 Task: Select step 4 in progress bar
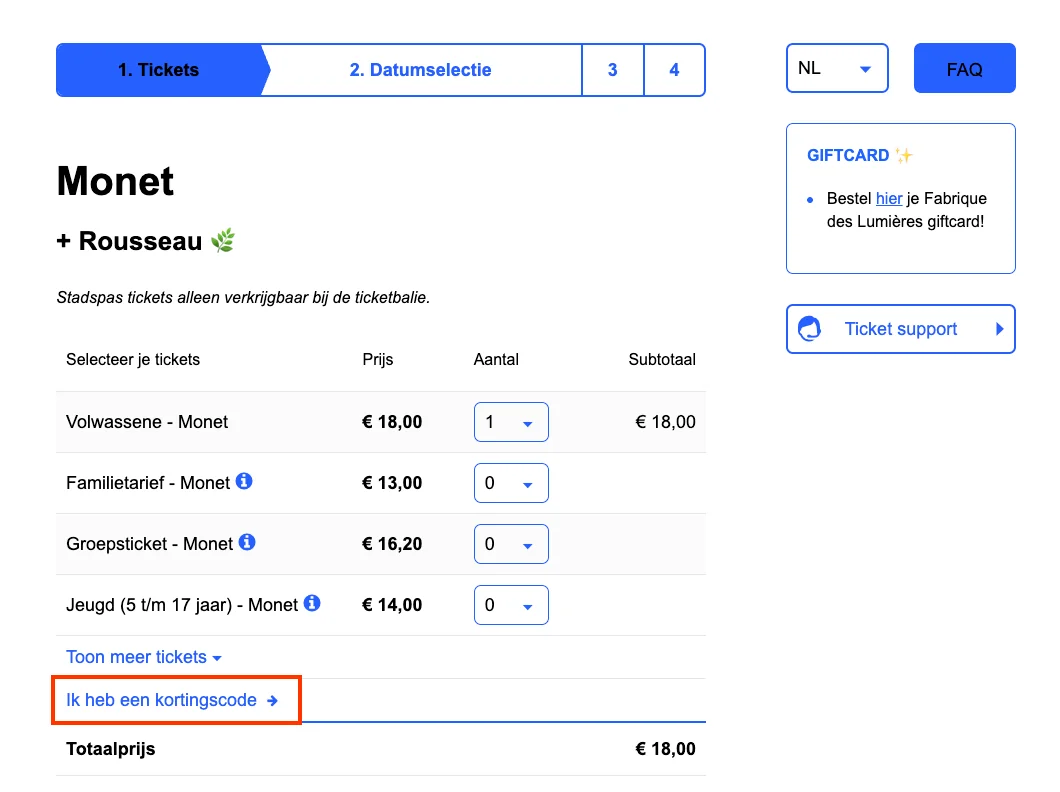674,70
